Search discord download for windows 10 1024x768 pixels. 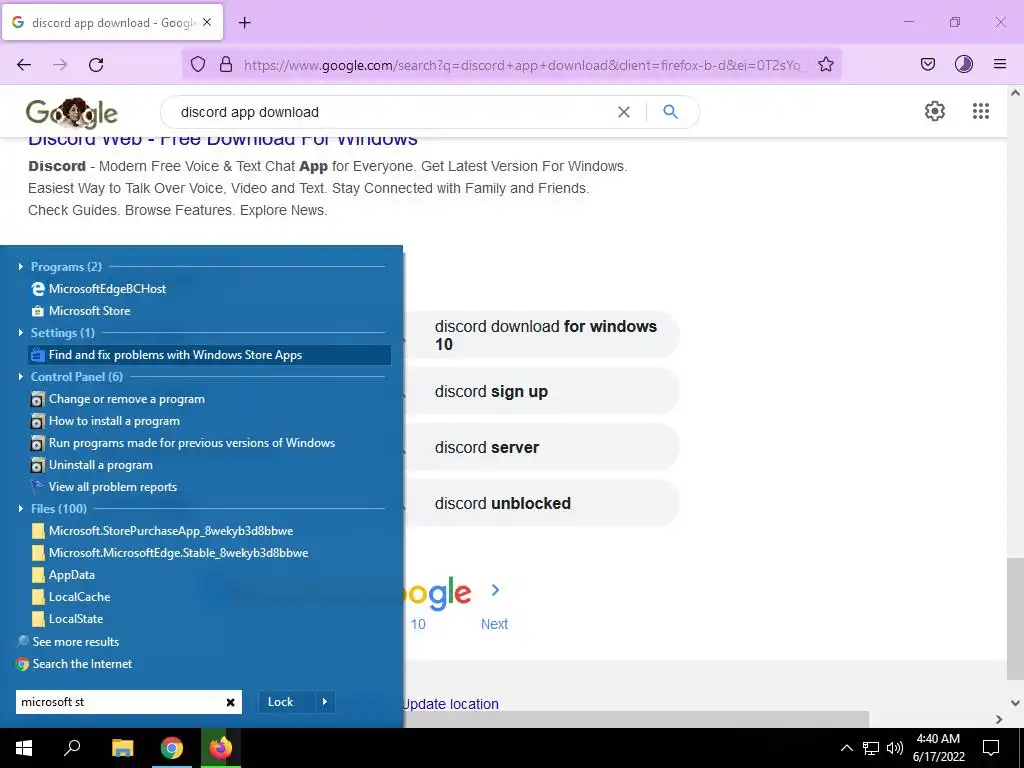coord(545,335)
